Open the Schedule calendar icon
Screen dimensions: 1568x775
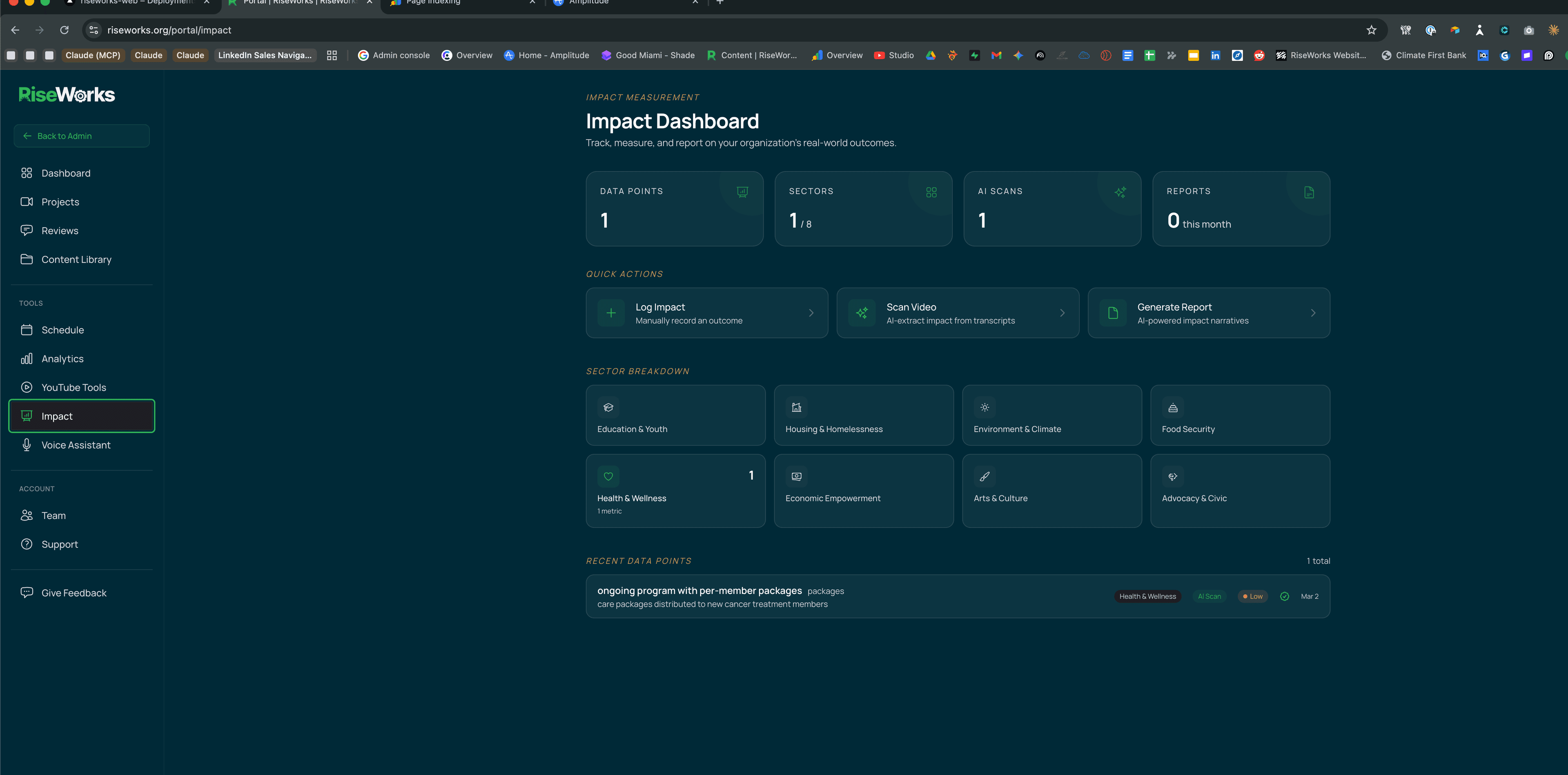point(27,329)
